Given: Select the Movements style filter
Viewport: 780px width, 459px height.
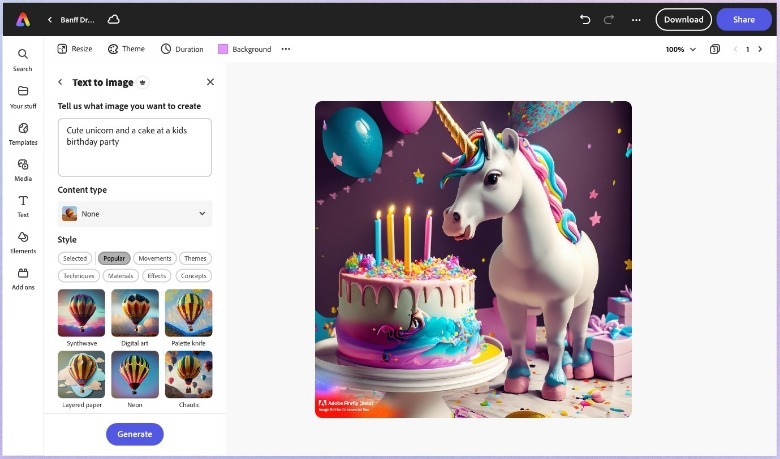Looking at the screenshot, I should tap(155, 259).
